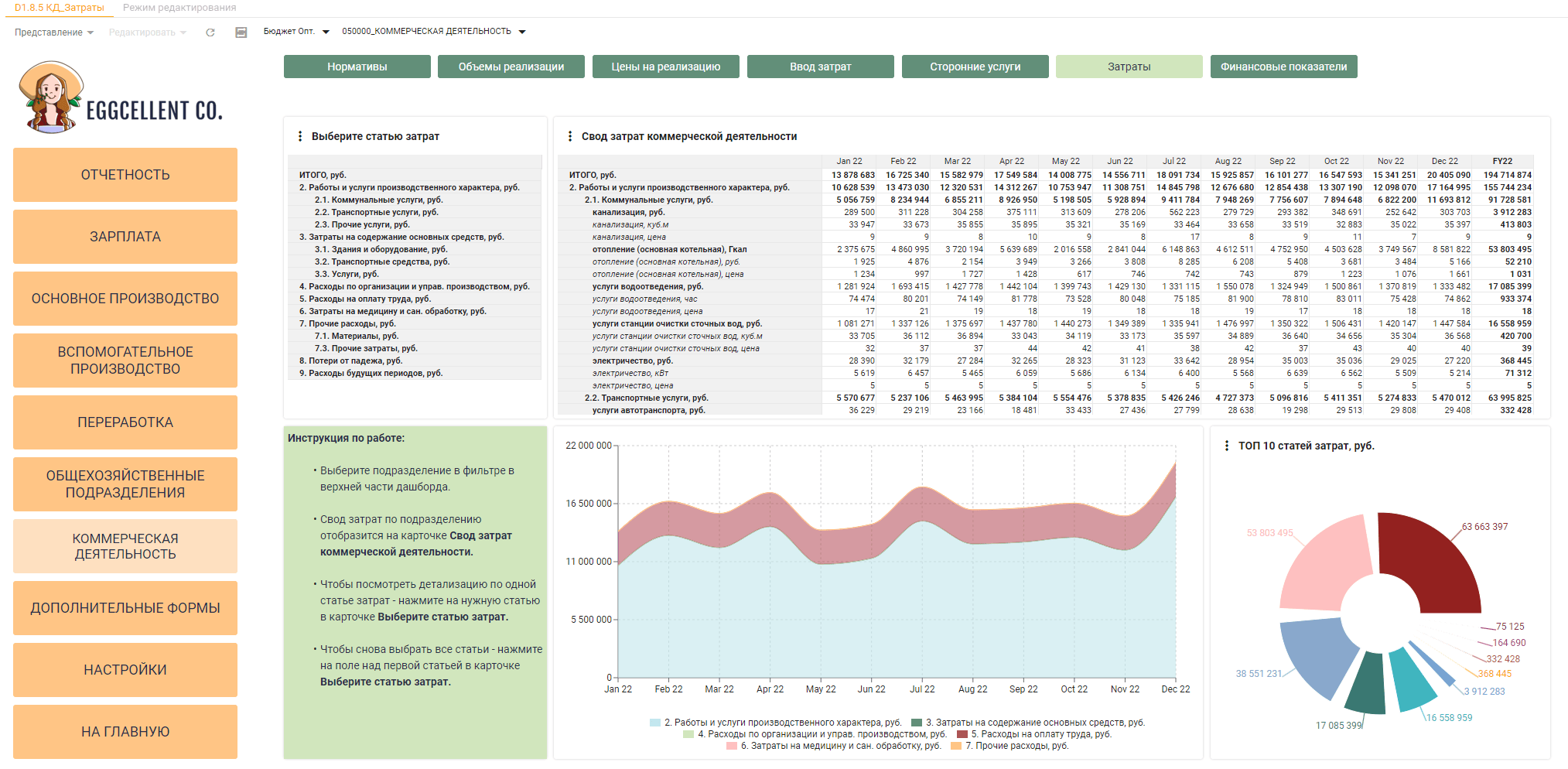Toggle legend item 3. Затраты на содержание основных средств

coord(1028,723)
